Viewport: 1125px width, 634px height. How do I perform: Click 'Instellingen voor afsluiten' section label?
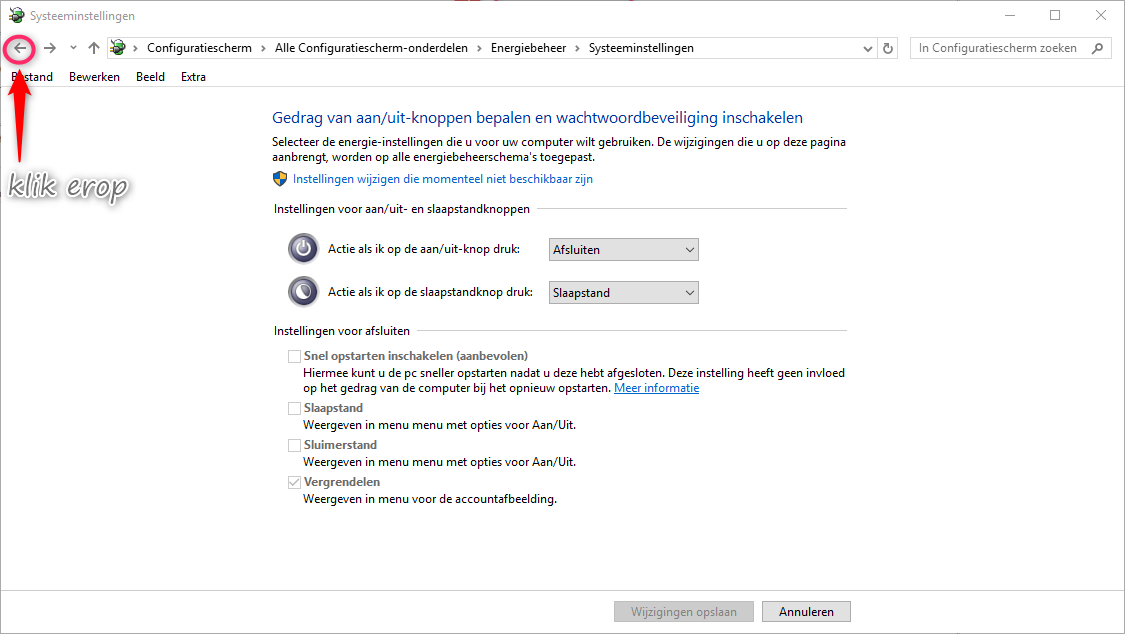click(x=342, y=331)
